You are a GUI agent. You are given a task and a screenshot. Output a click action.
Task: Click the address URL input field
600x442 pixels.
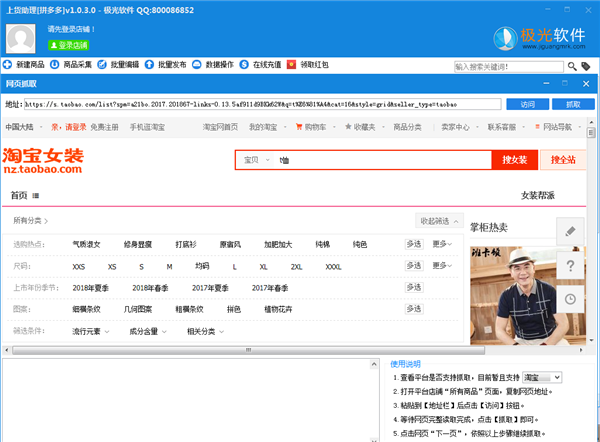pyautogui.click(x=262, y=104)
